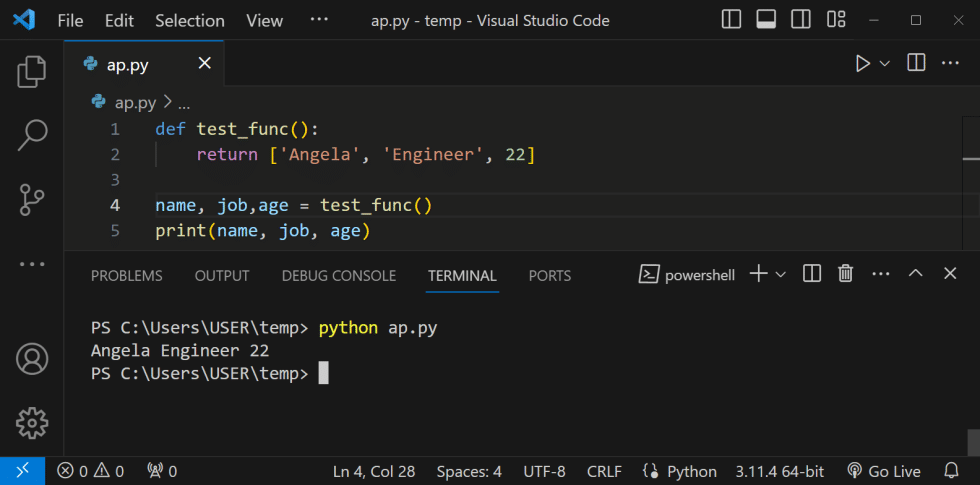980x485 pixels.
Task: Toggle Primary Side Bar layout button
Action: point(731,20)
